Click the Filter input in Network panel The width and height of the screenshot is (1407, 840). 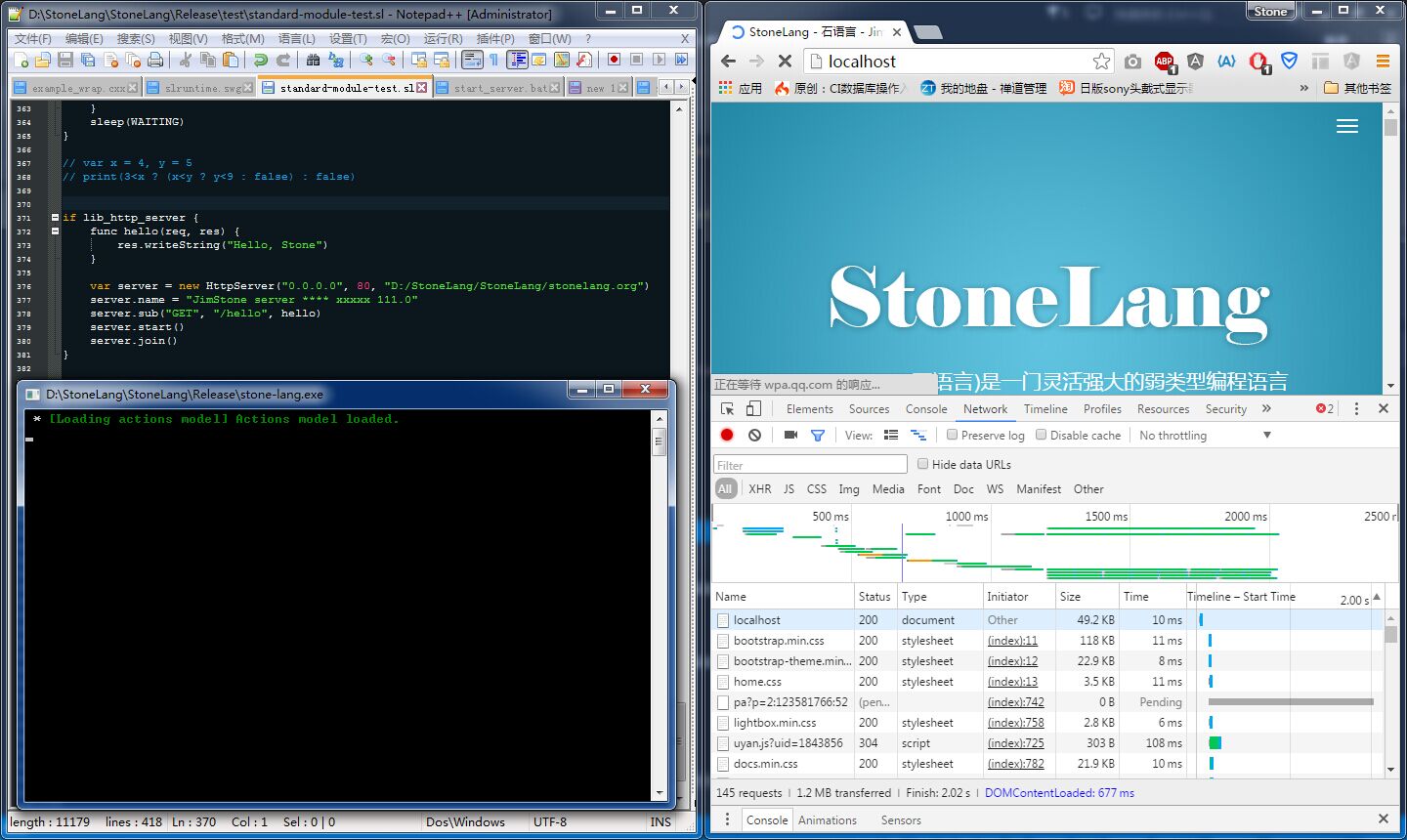[x=811, y=465]
